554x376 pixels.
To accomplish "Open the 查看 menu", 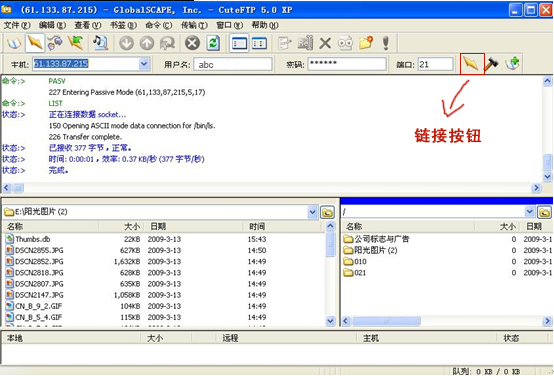I will [87, 25].
